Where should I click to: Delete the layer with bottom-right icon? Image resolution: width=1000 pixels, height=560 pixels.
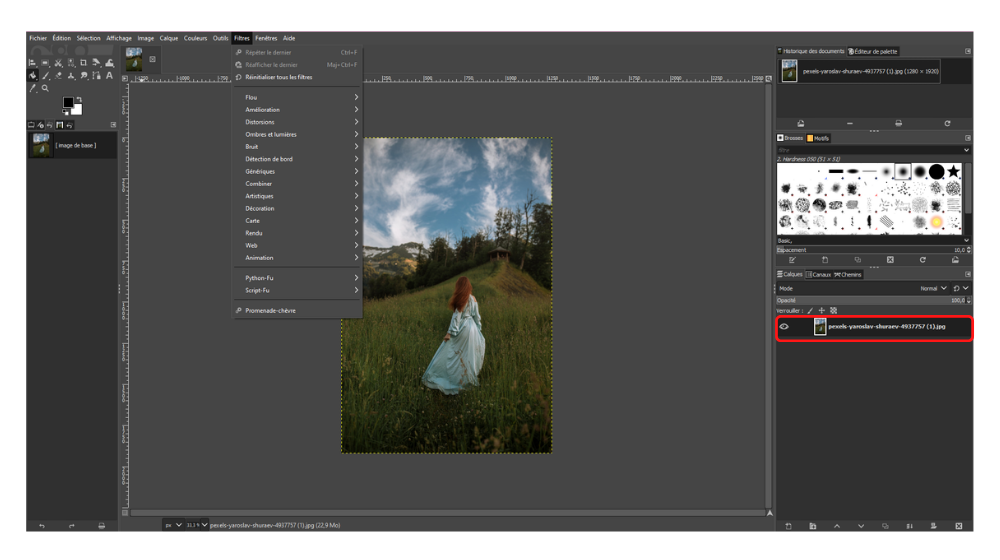pos(959,526)
